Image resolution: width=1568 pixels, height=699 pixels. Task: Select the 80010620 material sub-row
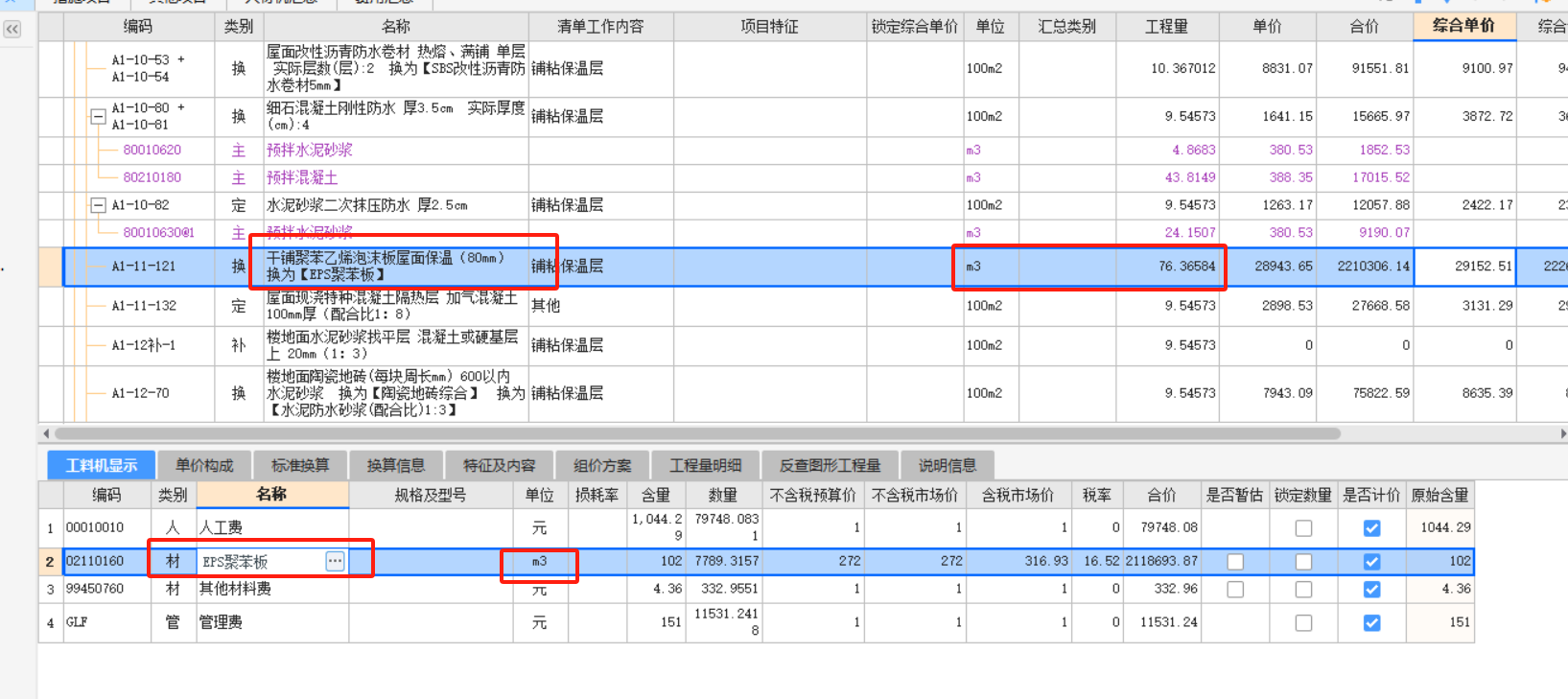(152, 151)
